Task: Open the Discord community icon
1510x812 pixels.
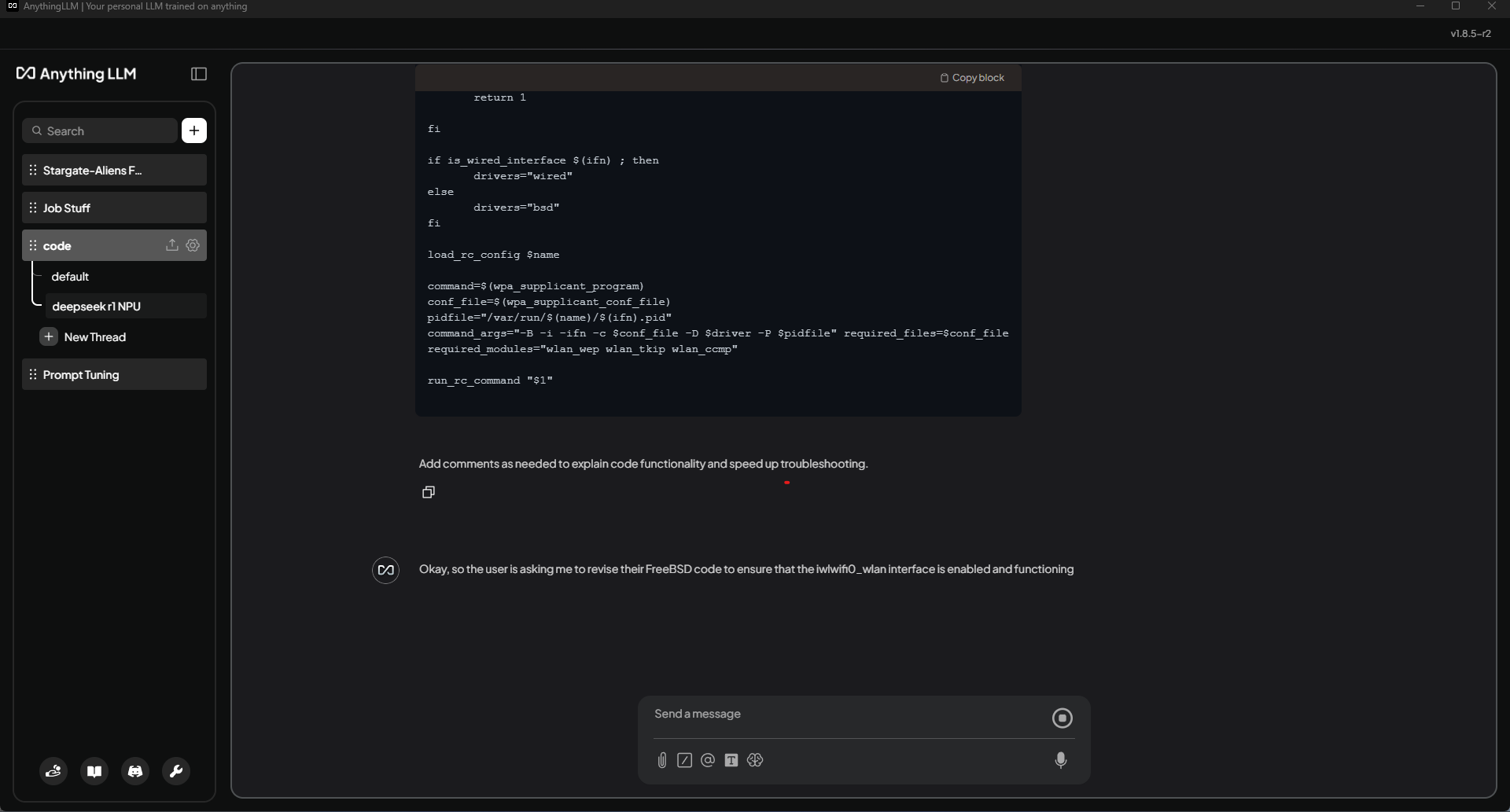Action: [135, 771]
